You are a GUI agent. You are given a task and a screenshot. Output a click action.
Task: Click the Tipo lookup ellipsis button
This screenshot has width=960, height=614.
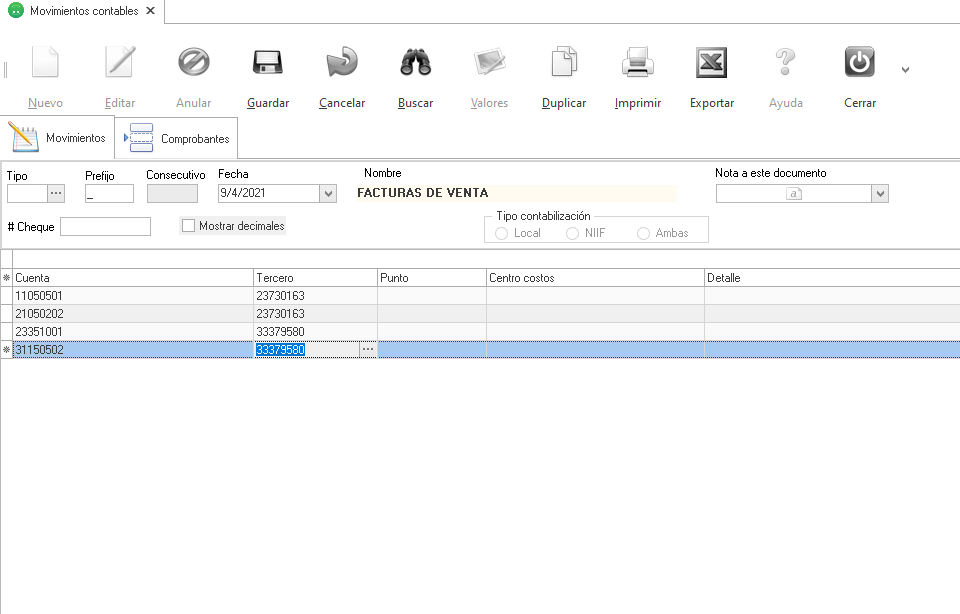(x=56, y=194)
